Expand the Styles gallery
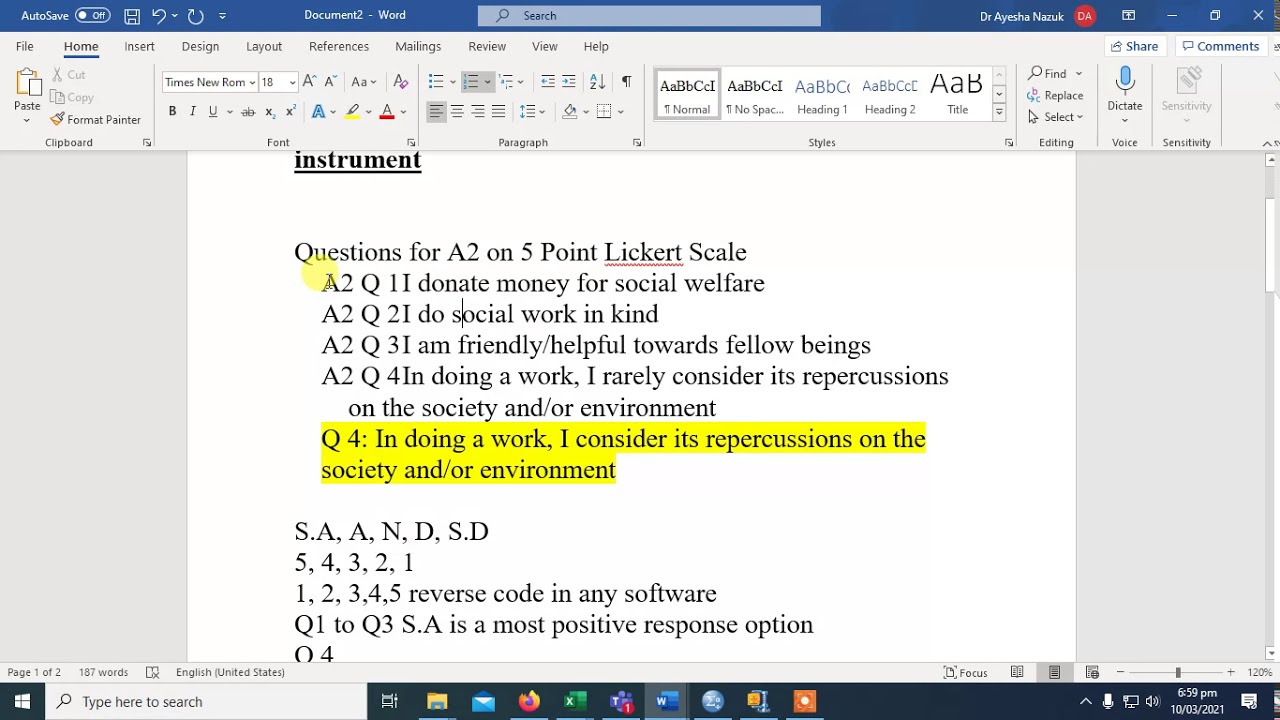This screenshot has width=1280, height=720. pyautogui.click(x=998, y=113)
